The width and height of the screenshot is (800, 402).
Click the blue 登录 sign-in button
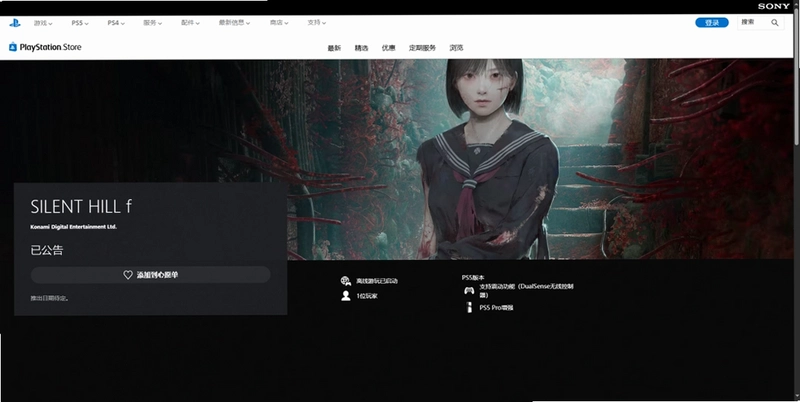coord(712,22)
